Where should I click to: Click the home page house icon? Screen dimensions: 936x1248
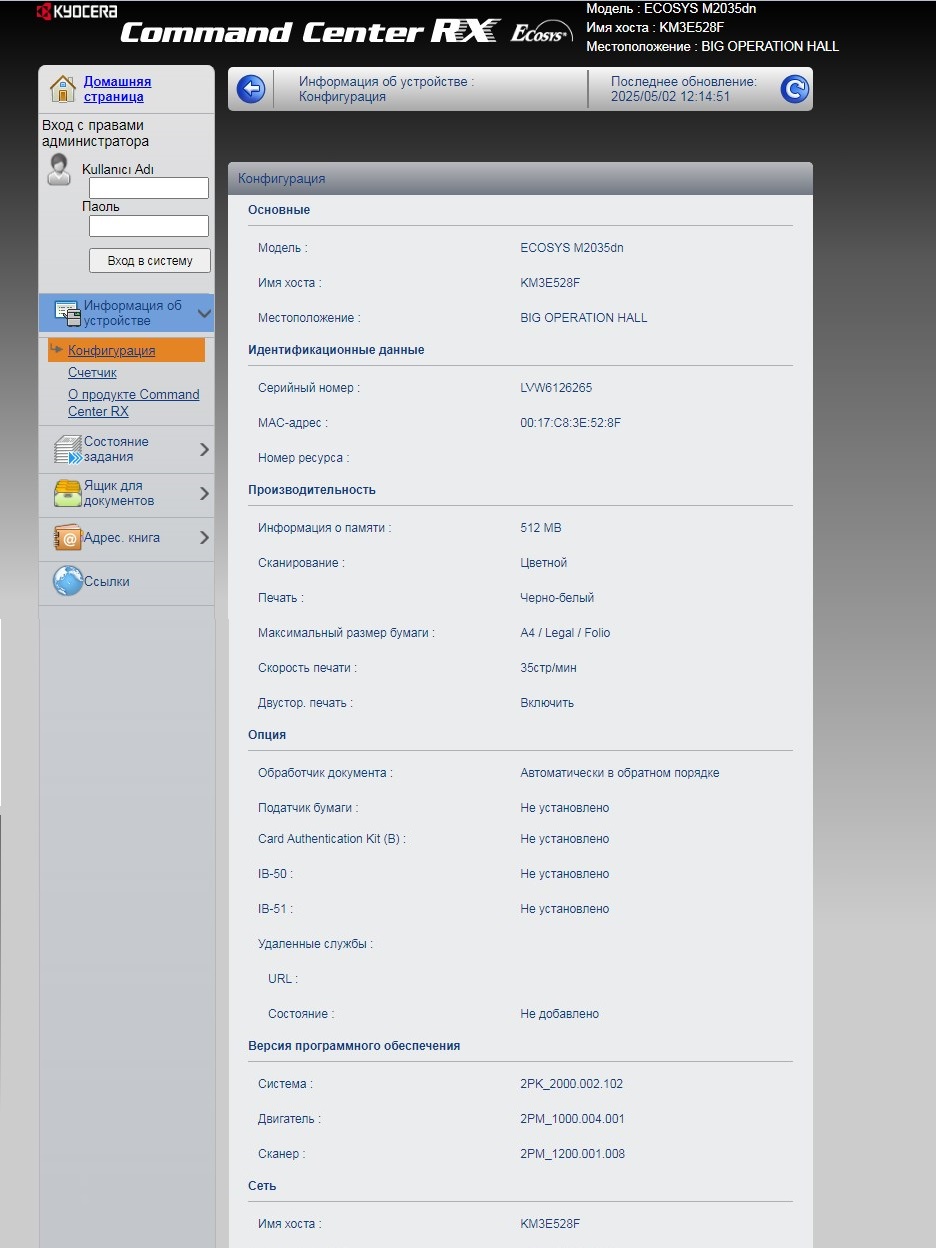coord(63,89)
